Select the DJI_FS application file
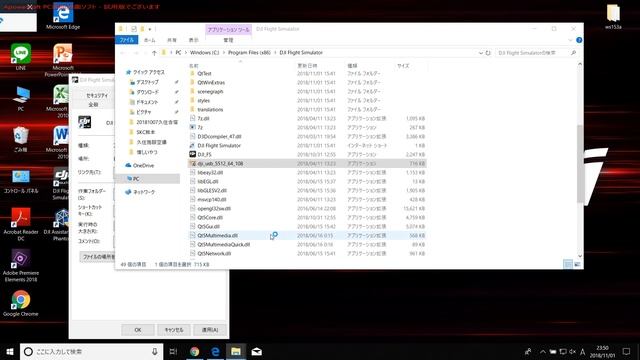Screen dimensions: 640x360 (204, 154)
